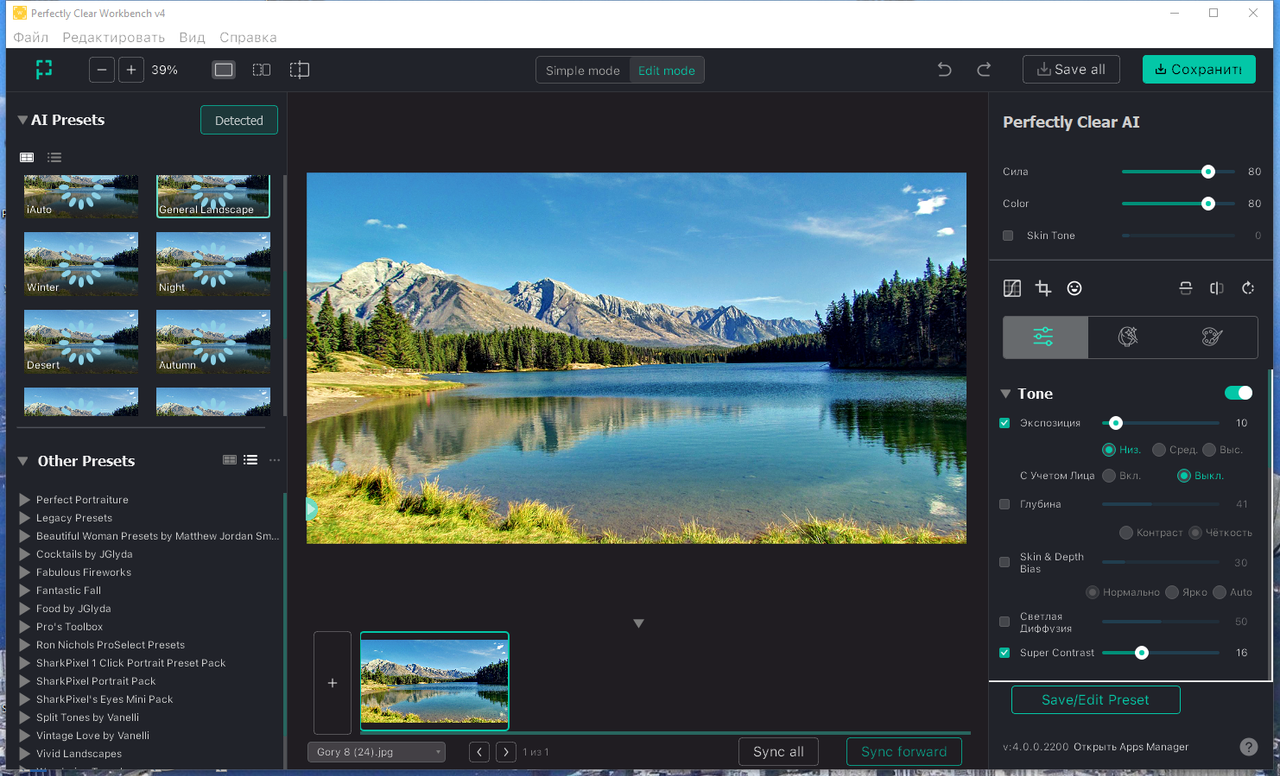This screenshot has height=776, width=1280.
Task: Collapse the AI Presets panel
Action: coord(22,120)
